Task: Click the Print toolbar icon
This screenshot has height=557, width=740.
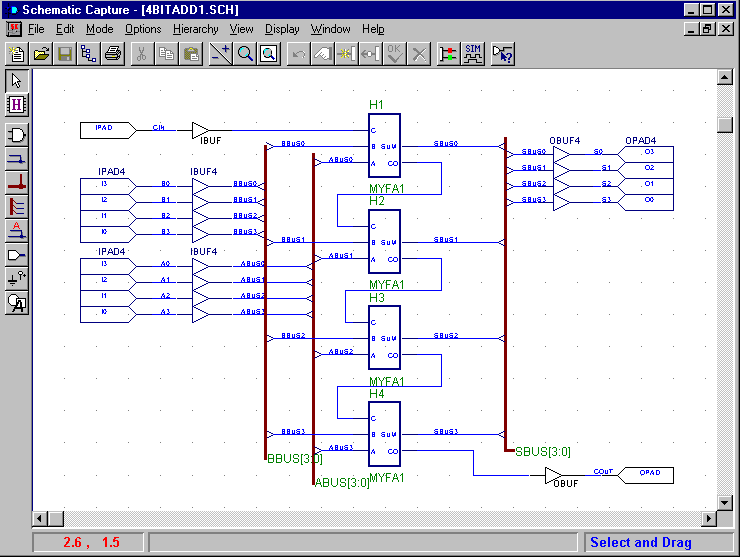Action: pos(113,54)
